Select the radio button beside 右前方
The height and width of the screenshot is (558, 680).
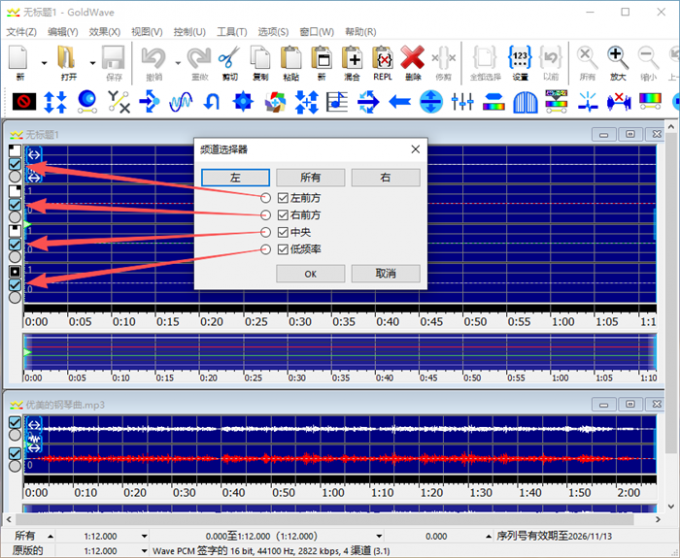tap(265, 215)
